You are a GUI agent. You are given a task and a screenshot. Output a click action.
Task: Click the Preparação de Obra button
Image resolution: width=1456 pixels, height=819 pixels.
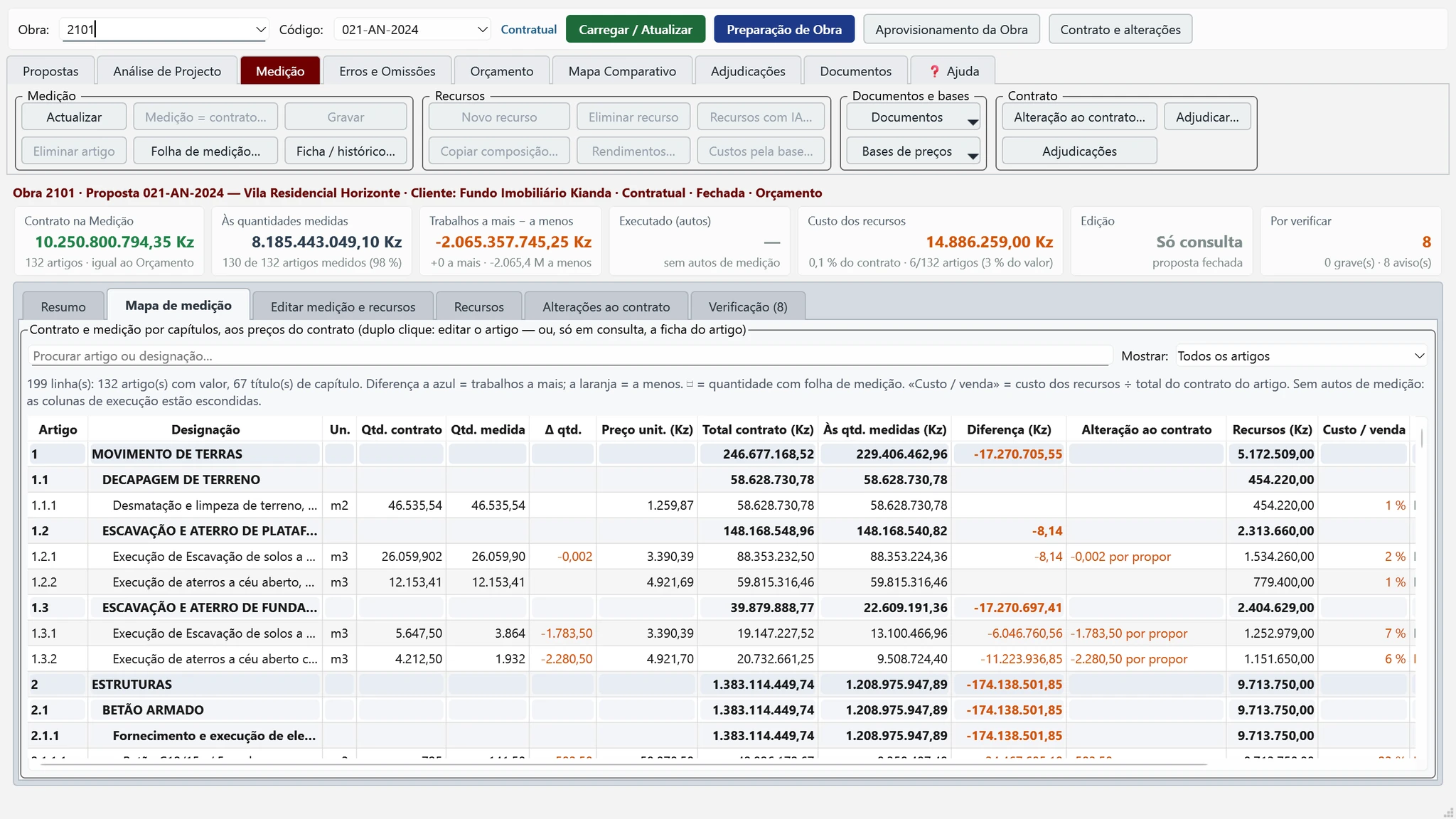click(x=784, y=30)
